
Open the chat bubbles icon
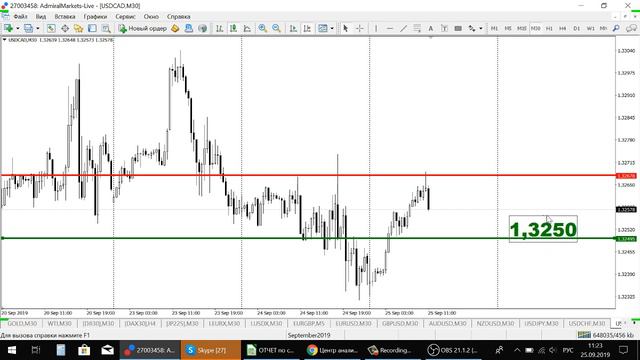pyautogui.click(x=631, y=28)
